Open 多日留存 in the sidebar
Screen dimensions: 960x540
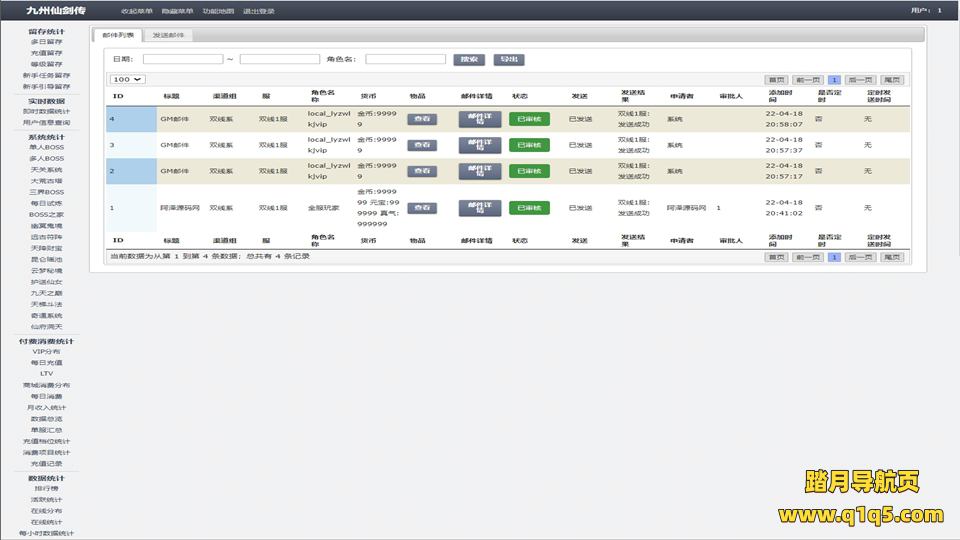click(x=46, y=43)
